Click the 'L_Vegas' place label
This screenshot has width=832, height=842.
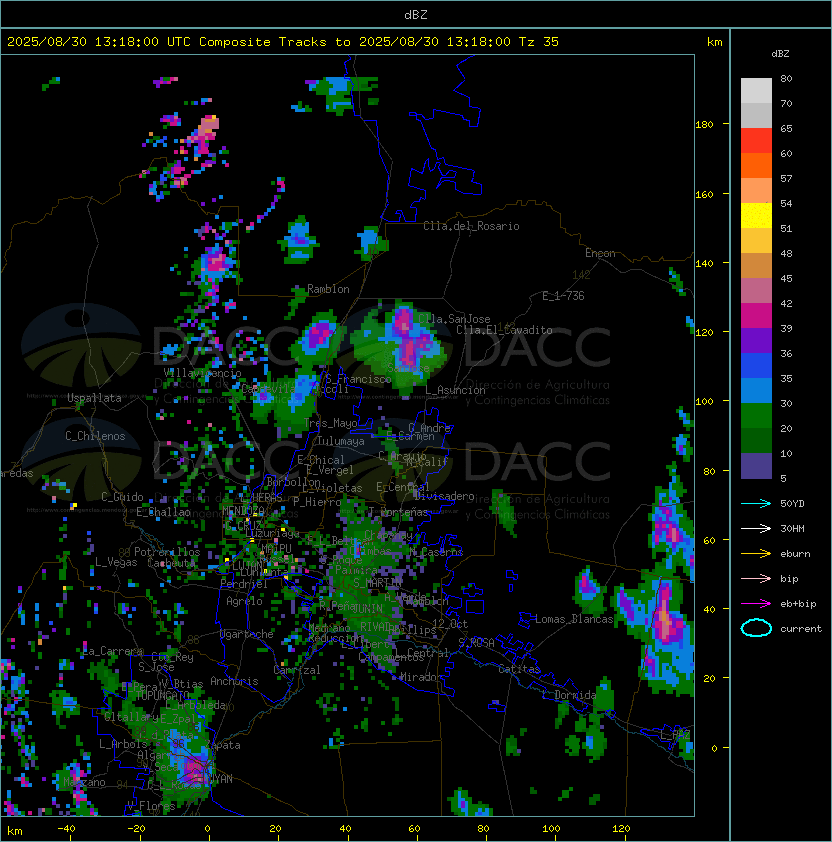tap(116, 562)
